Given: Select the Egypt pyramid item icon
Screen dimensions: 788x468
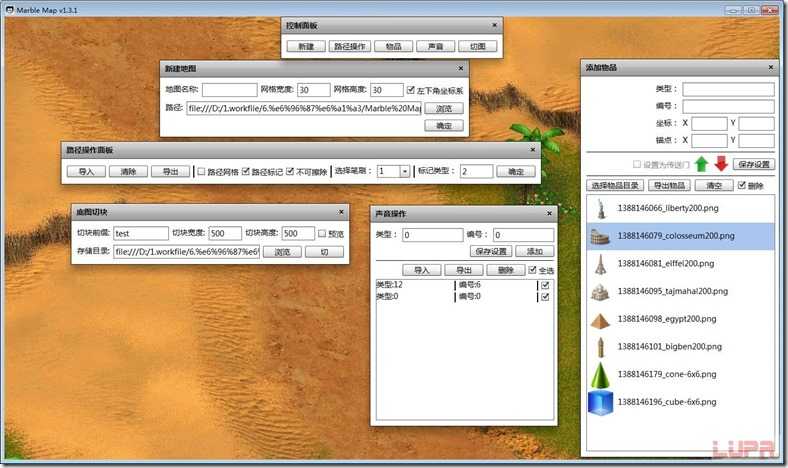Looking at the screenshot, I should (600, 320).
